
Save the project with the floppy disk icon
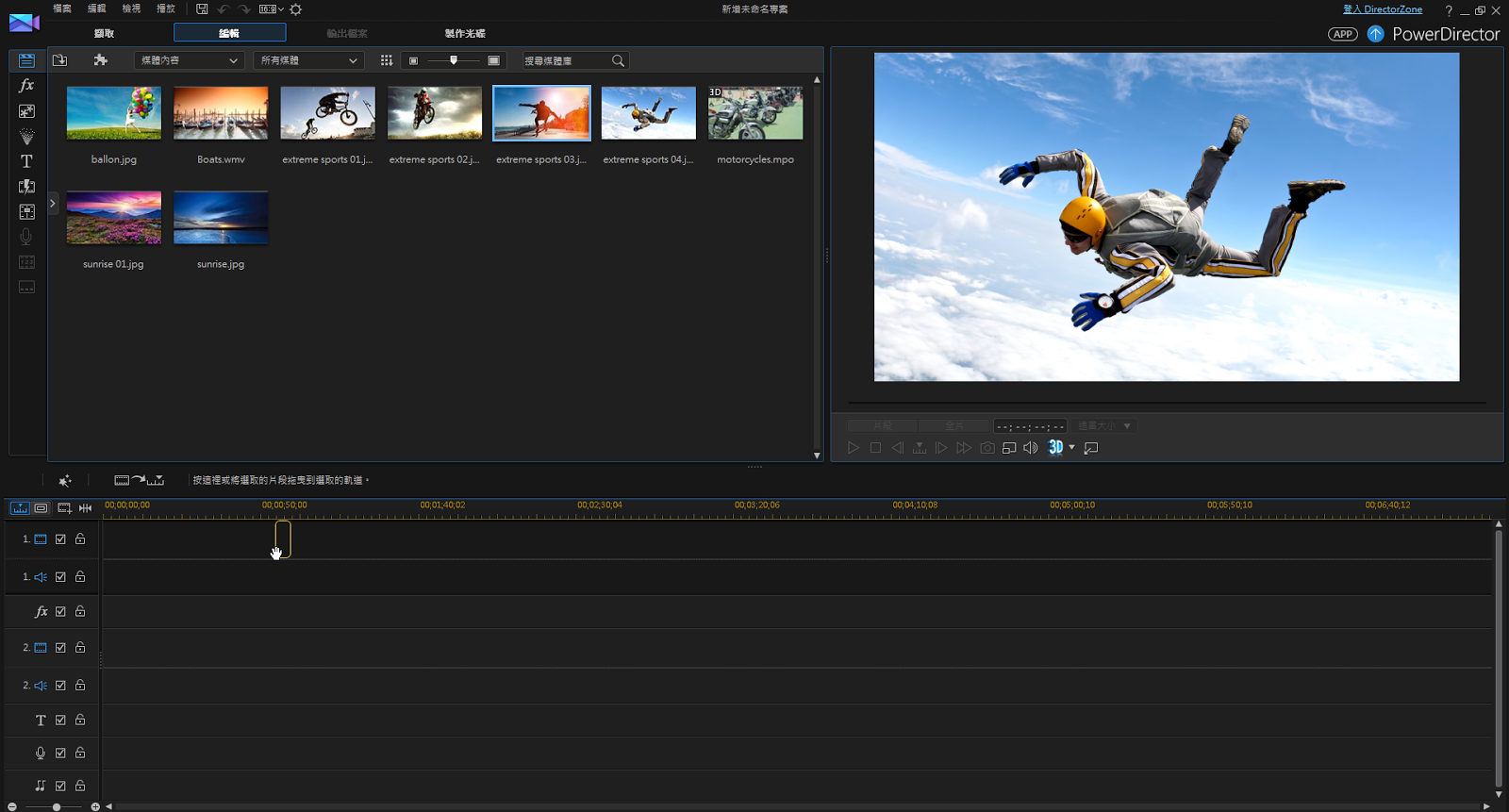(202, 9)
